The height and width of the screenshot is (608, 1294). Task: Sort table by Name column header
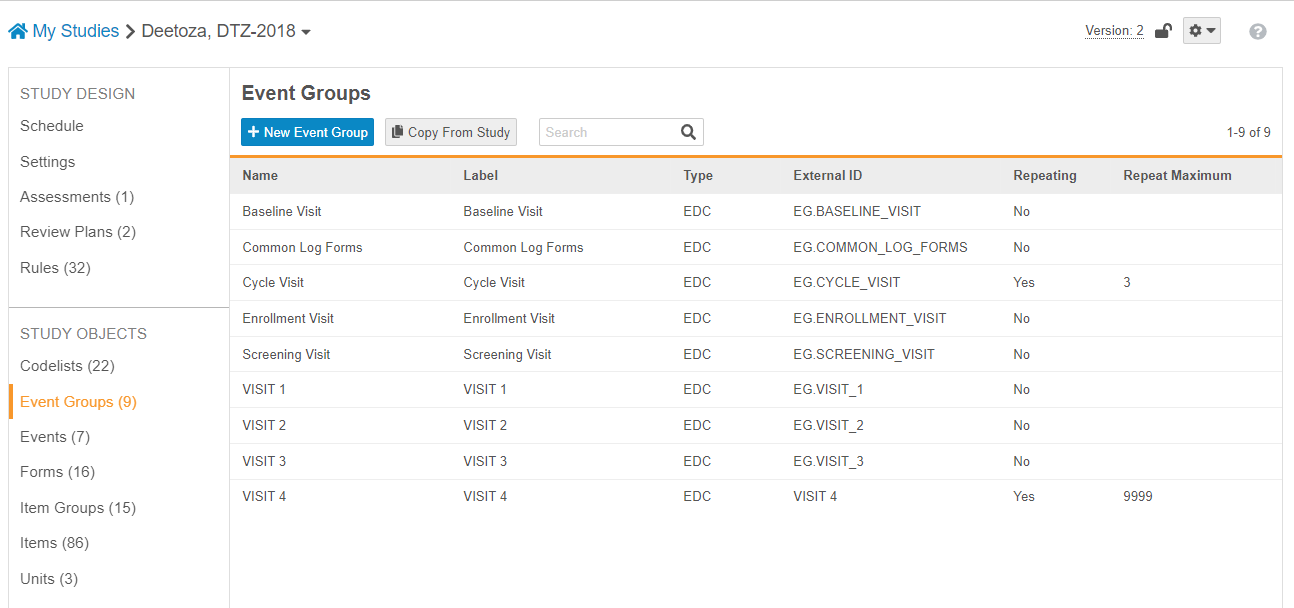pyautogui.click(x=260, y=175)
